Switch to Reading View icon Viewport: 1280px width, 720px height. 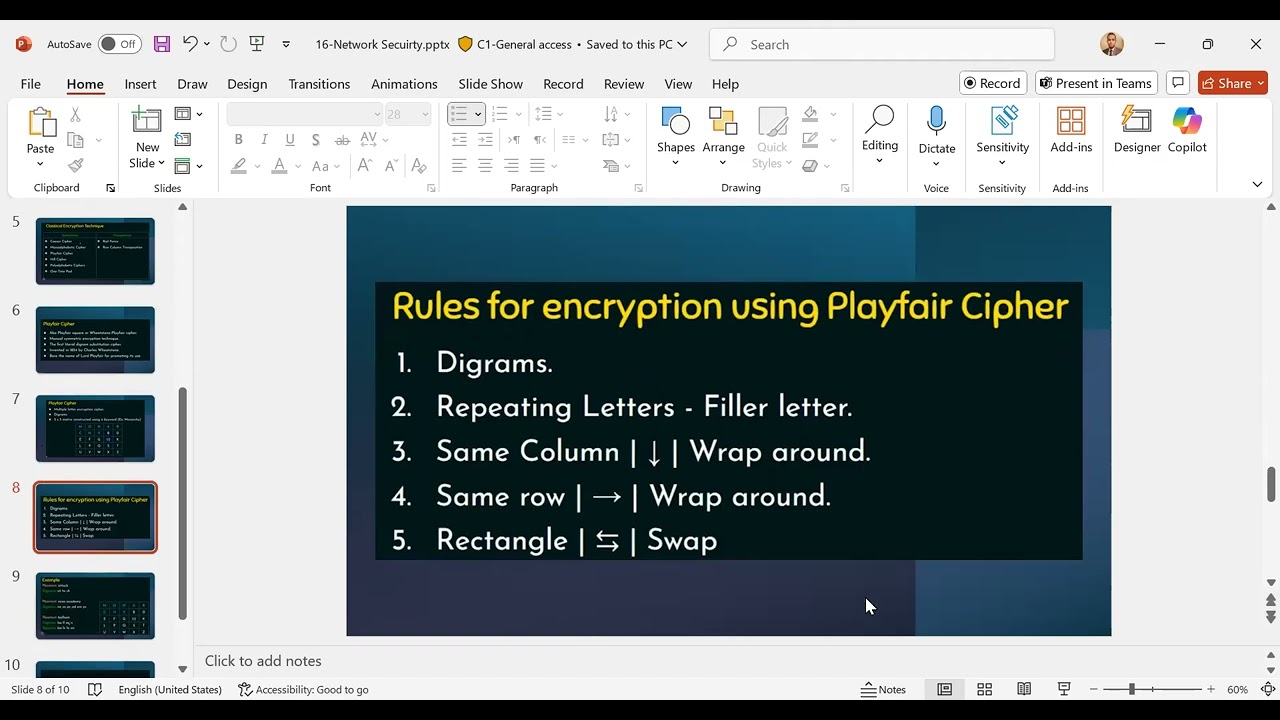(1024, 689)
